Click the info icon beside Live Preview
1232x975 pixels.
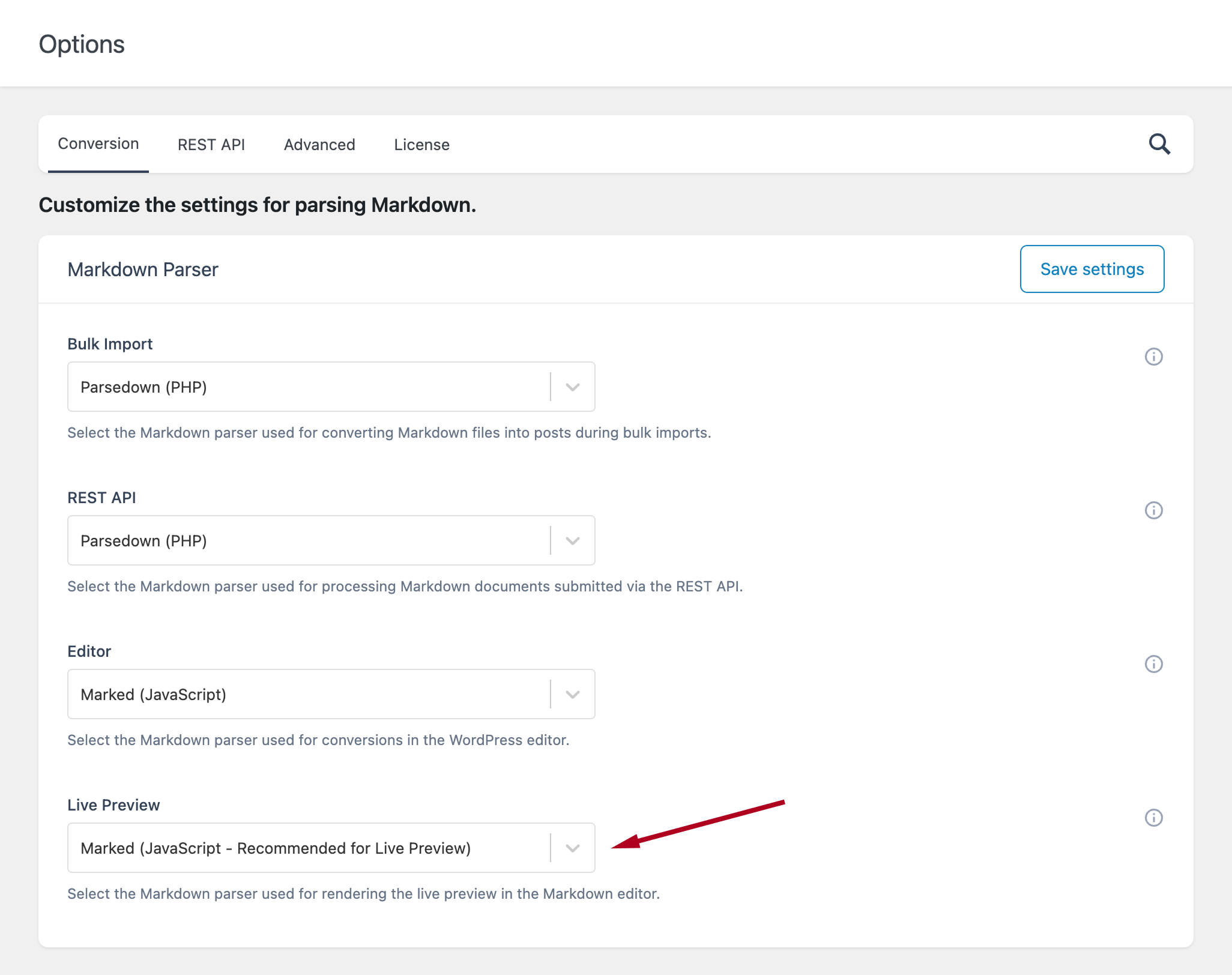(x=1153, y=818)
